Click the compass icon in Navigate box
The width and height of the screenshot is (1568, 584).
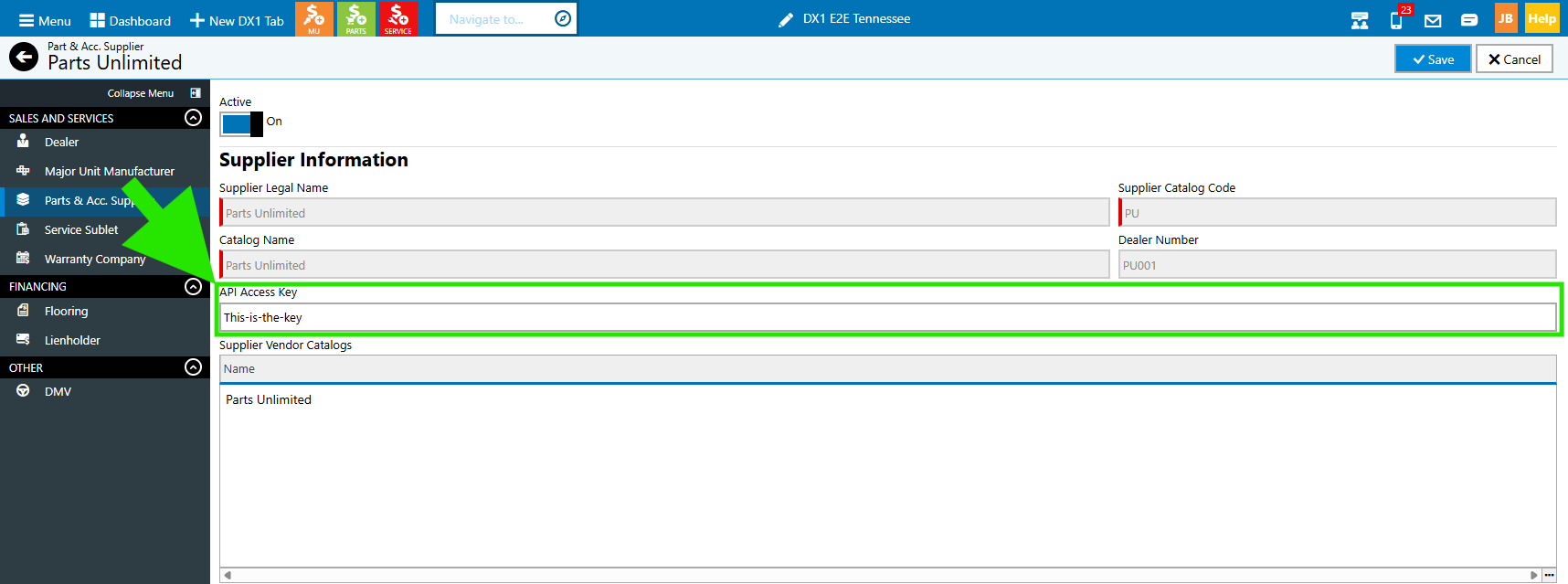[563, 18]
